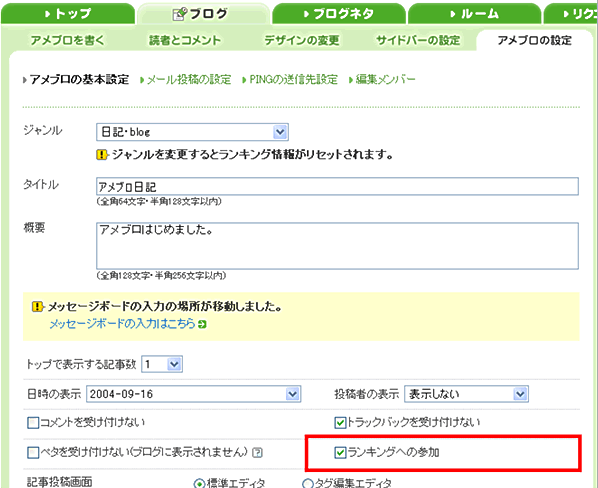Screen dimensions: 598x488
Task: Check ペタを受け付けない checkbox
Action: [x=33, y=453]
